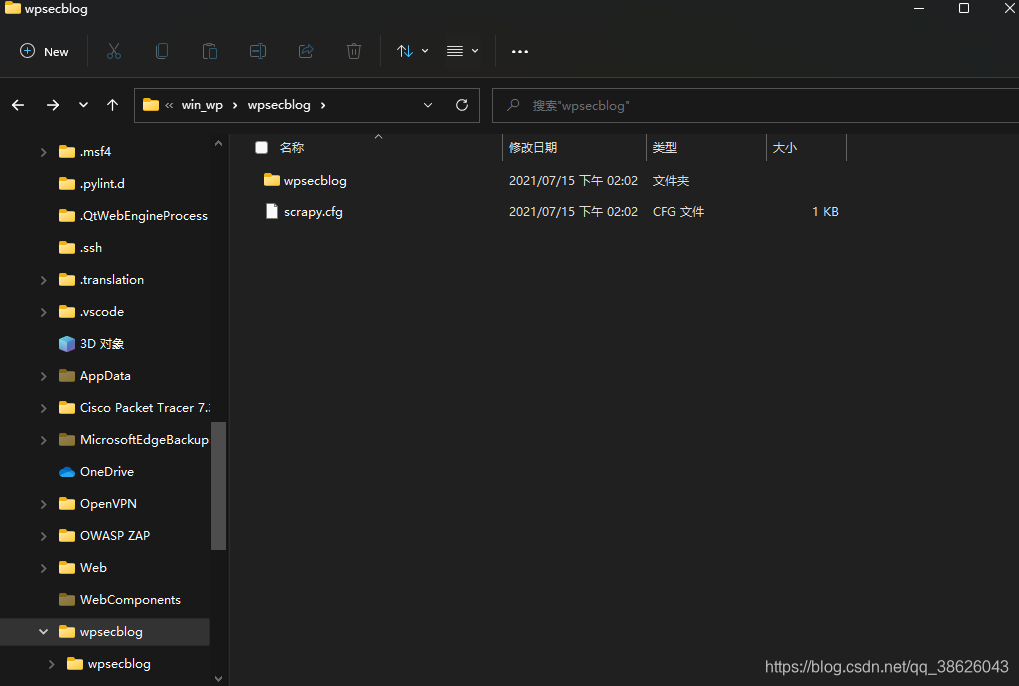
Task: Go up one folder level
Action: pyautogui.click(x=112, y=105)
